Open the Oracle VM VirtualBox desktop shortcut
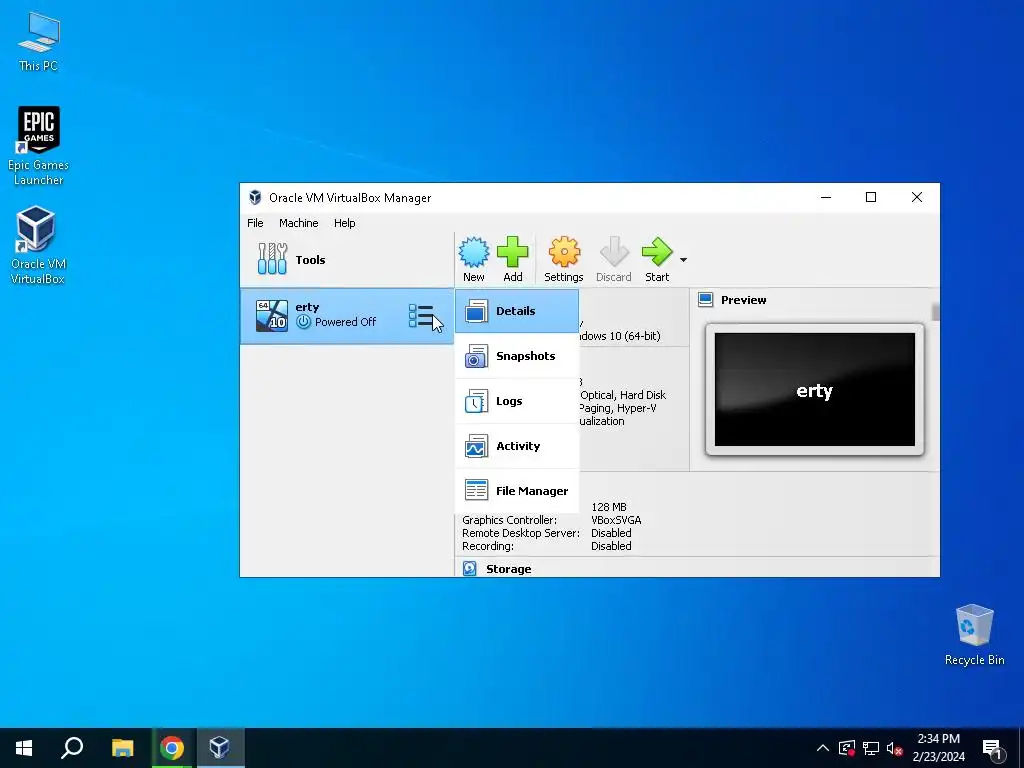 pos(38,246)
